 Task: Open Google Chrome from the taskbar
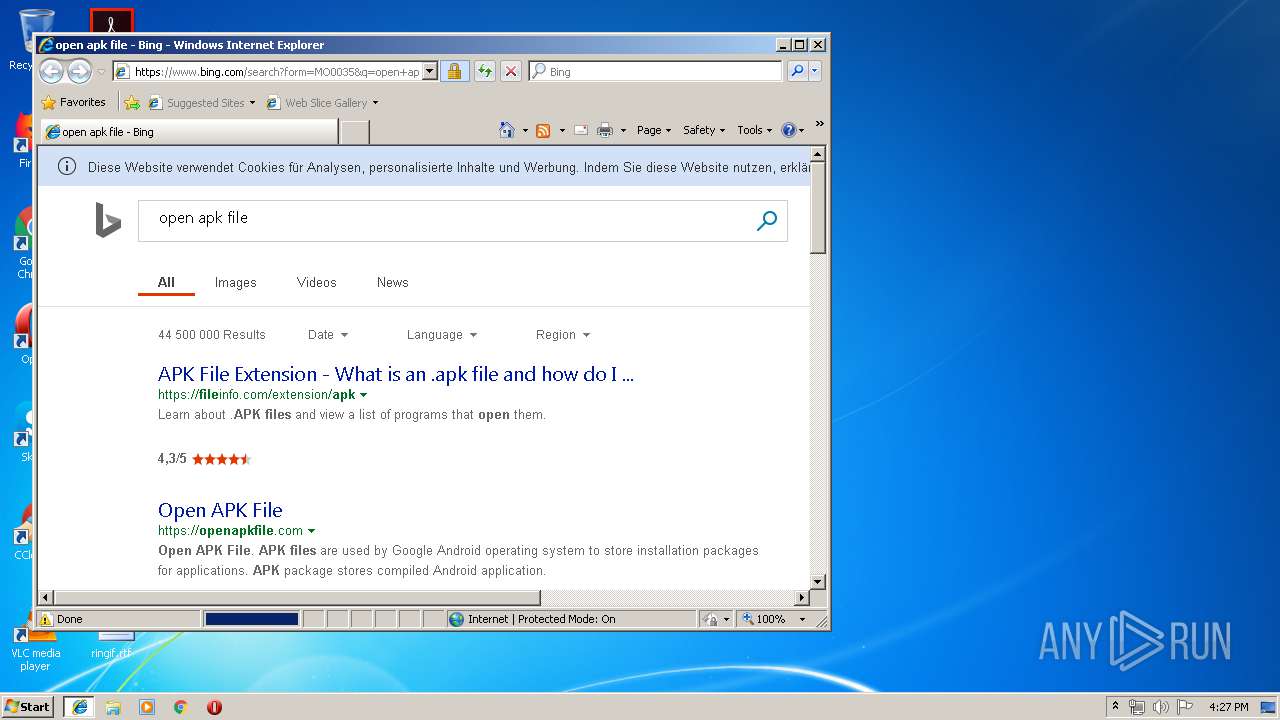[181, 707]
